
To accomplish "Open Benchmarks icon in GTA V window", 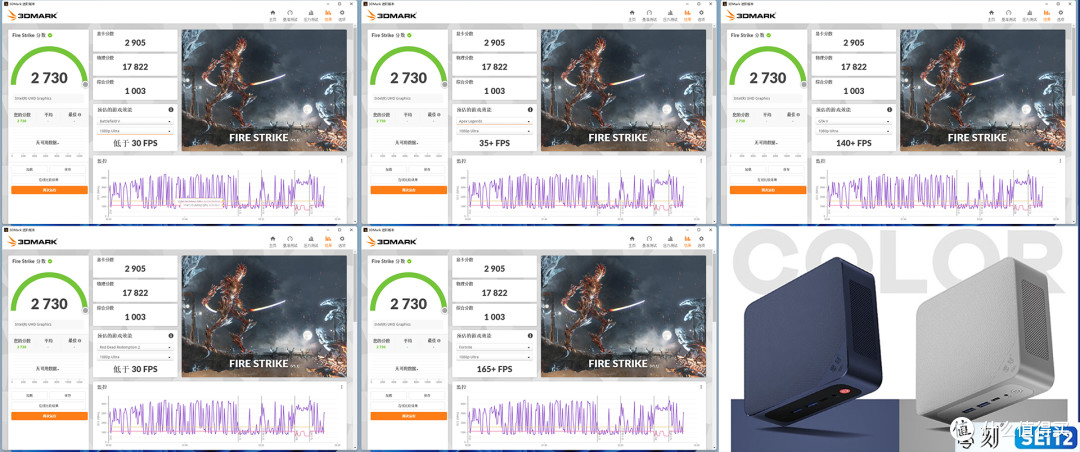I will [x=1009, y=14].
